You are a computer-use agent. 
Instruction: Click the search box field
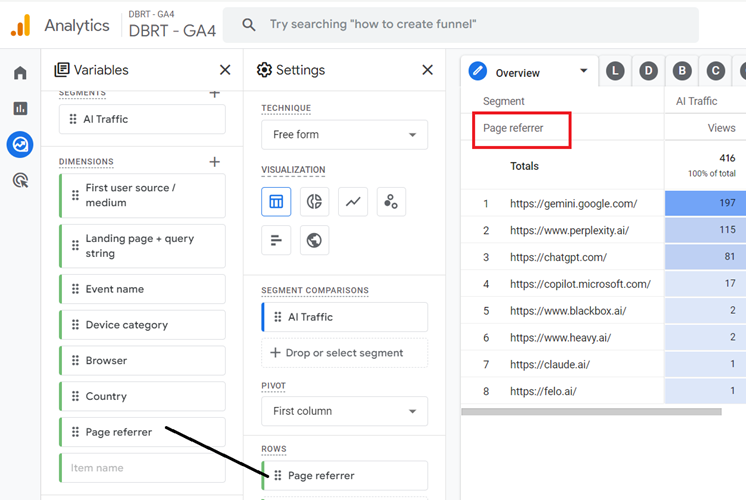coord(461,25)
